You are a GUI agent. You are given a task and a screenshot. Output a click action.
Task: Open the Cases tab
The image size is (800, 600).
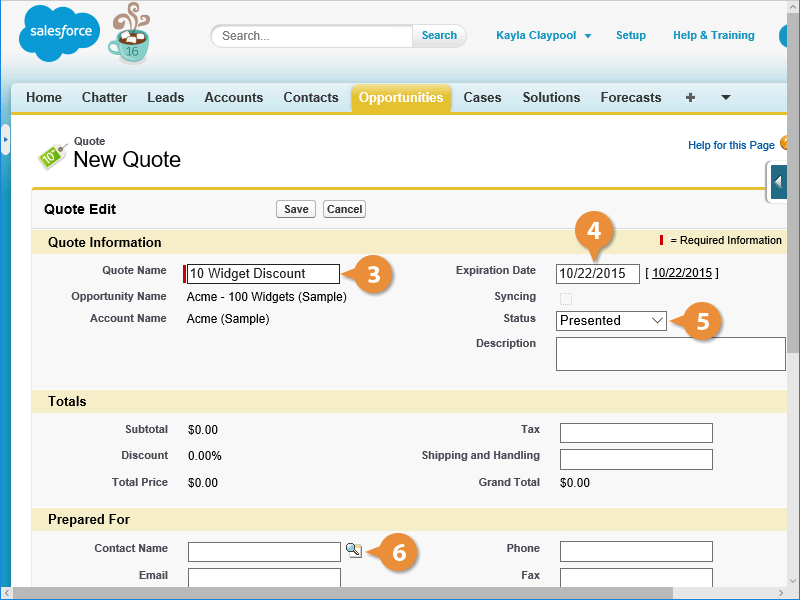[482, 97]
